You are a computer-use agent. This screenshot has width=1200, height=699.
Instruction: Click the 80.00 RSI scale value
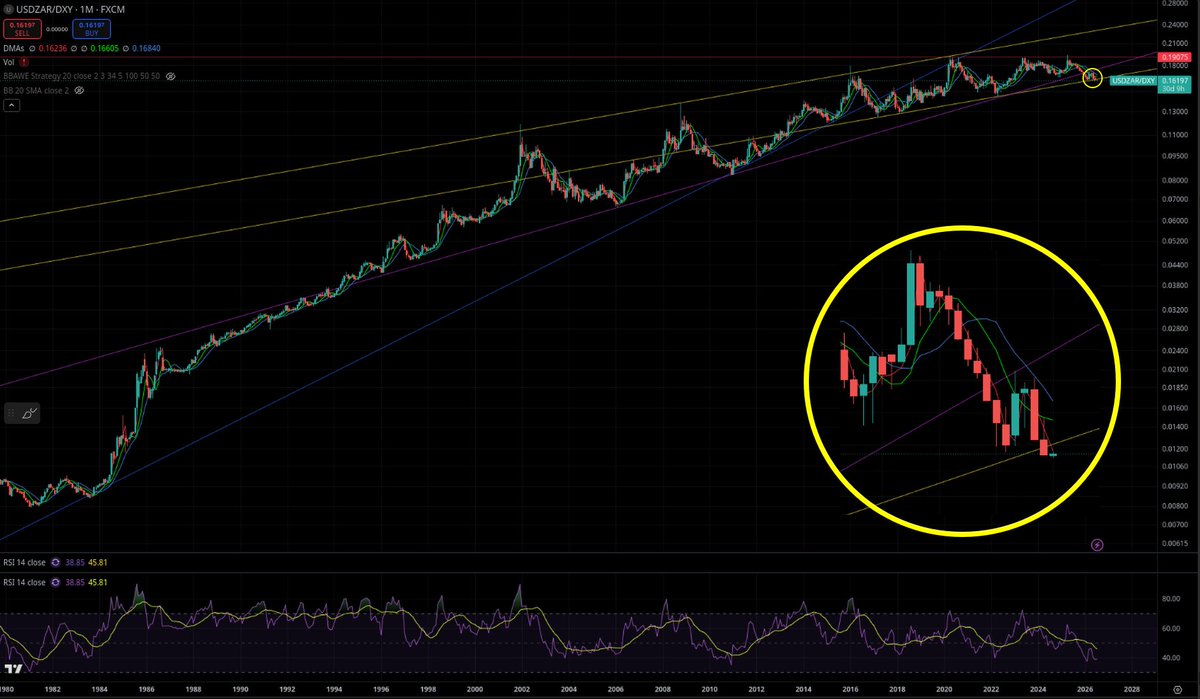[x=1170, y=600]
